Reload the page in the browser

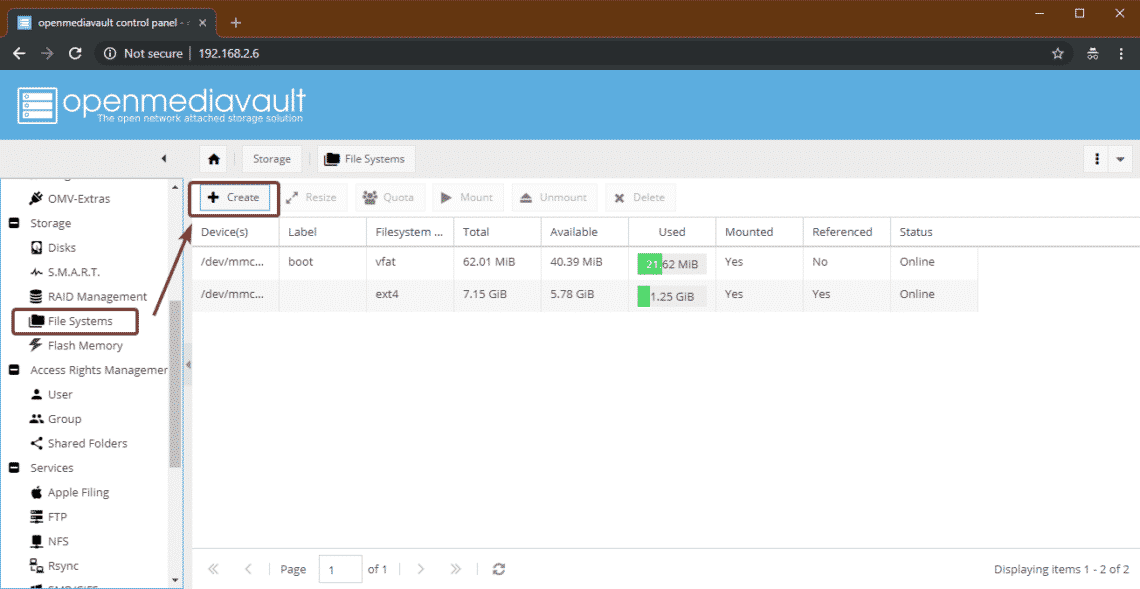tap(75, 53)
